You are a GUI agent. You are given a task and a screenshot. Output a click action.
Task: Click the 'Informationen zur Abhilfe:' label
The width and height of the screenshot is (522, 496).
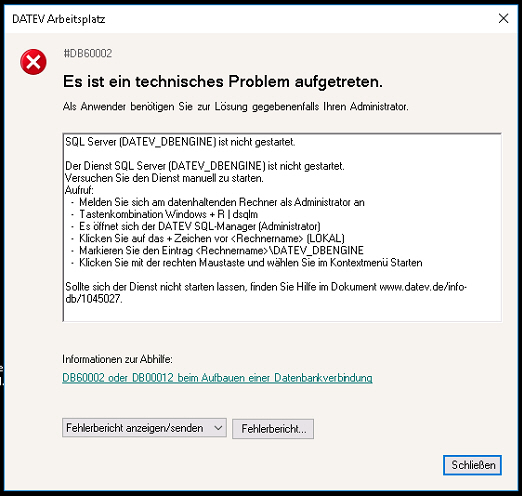[x=117, y=359]
